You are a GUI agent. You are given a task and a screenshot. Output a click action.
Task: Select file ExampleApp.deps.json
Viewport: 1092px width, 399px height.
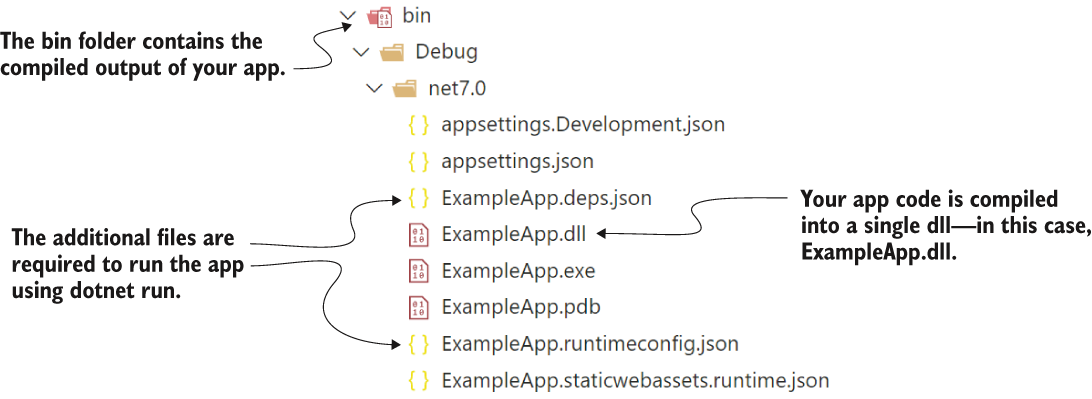547,198
